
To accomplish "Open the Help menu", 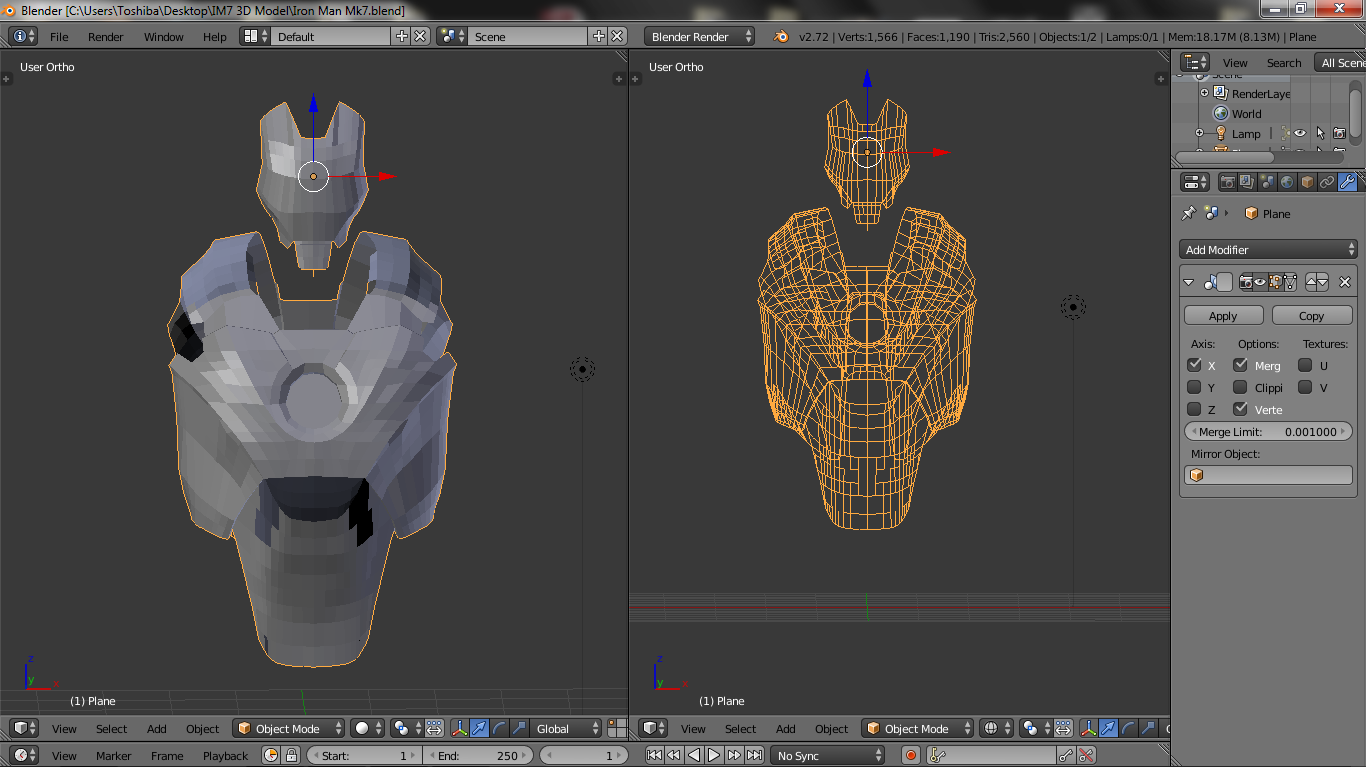I will [215, 37].
